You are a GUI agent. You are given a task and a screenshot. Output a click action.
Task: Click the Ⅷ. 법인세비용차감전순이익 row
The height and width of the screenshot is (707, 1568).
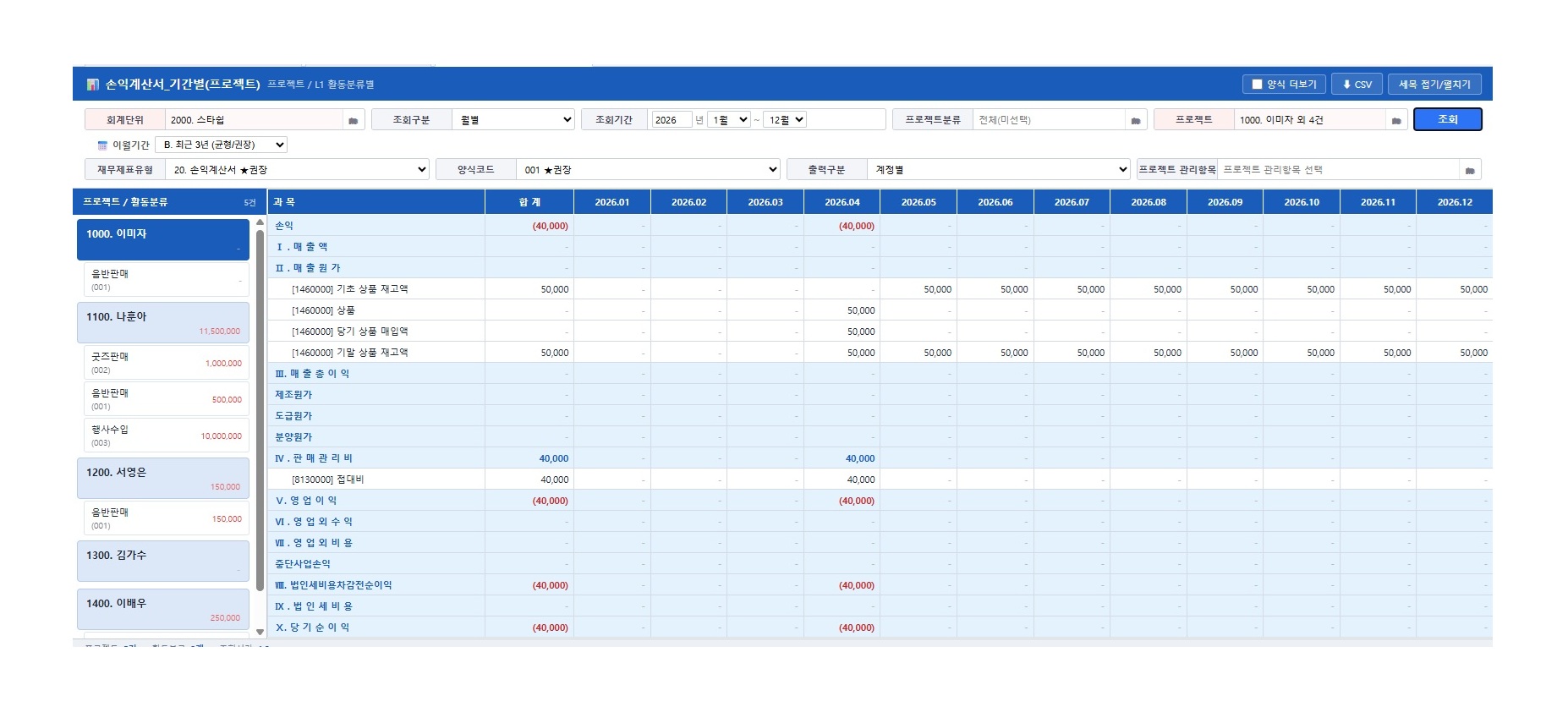point(880,585)
